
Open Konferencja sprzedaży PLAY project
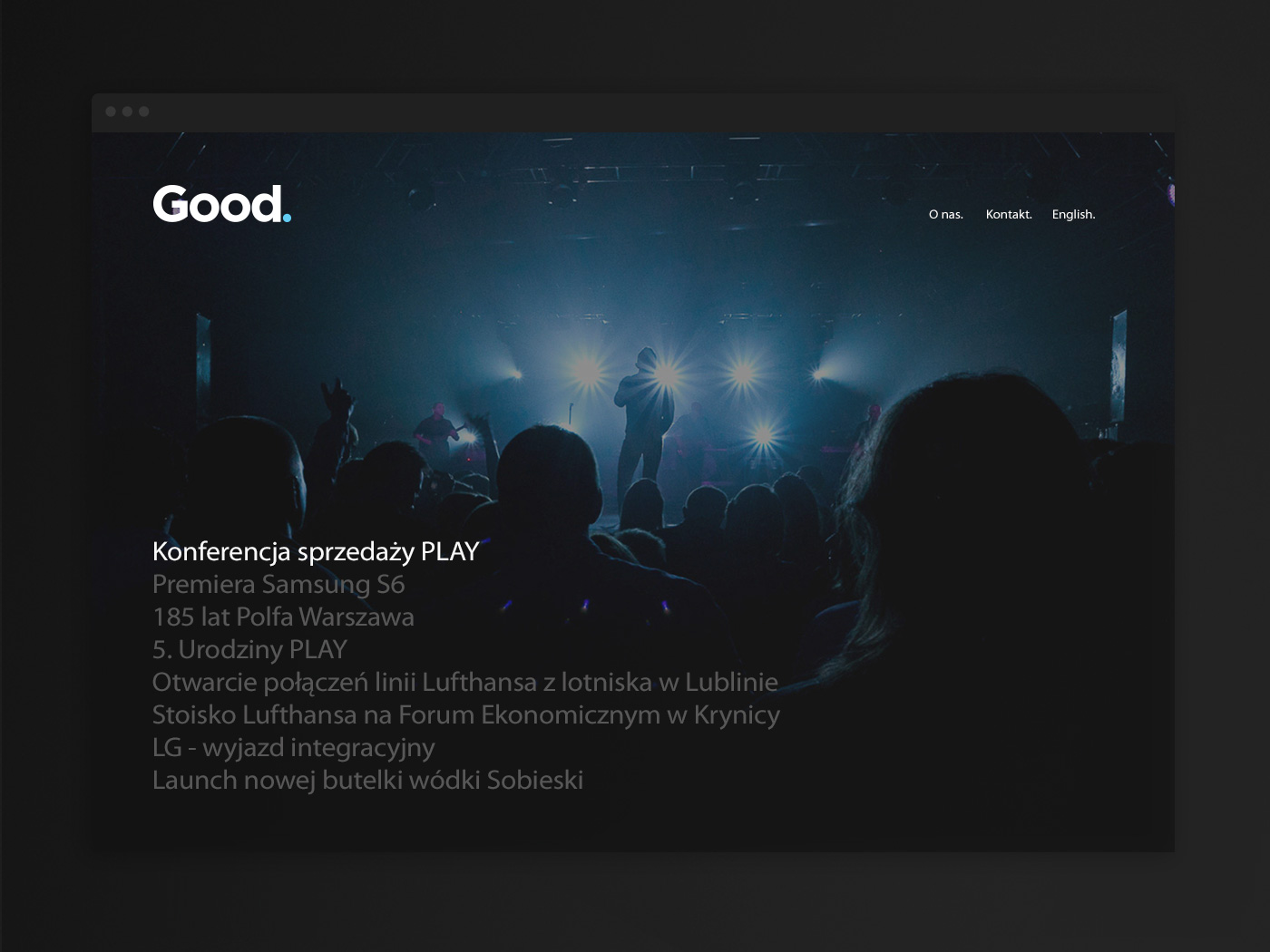[316, 551]
